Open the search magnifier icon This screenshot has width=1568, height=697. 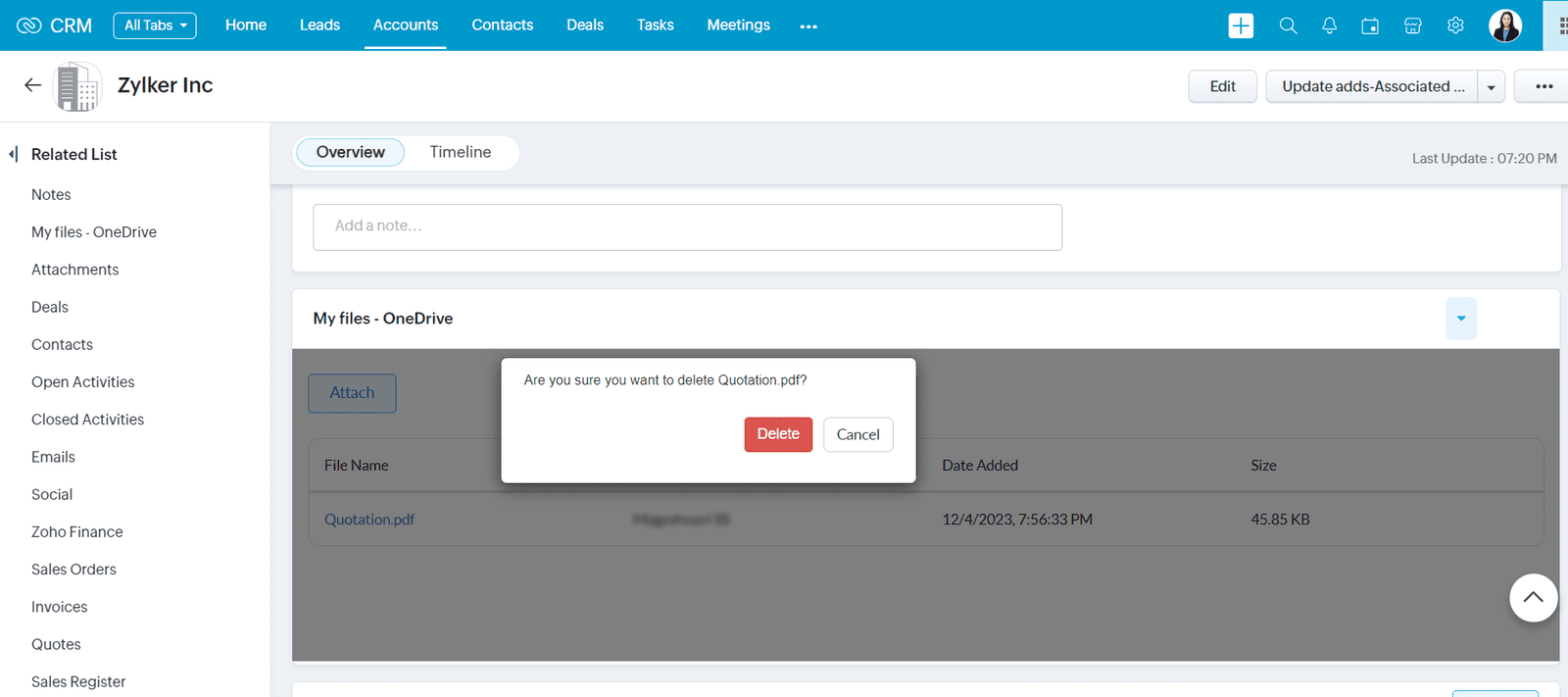(x=1288, y=25)
